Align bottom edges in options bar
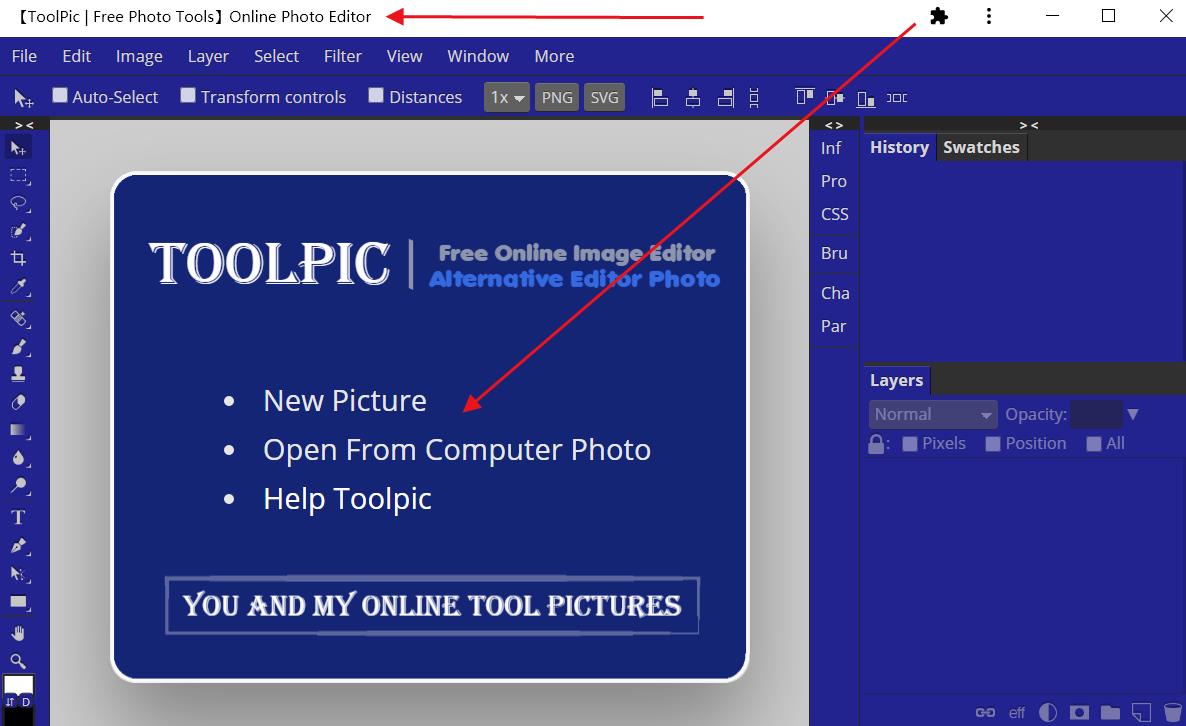This screenshot has width=1186, height=726. 866,98
